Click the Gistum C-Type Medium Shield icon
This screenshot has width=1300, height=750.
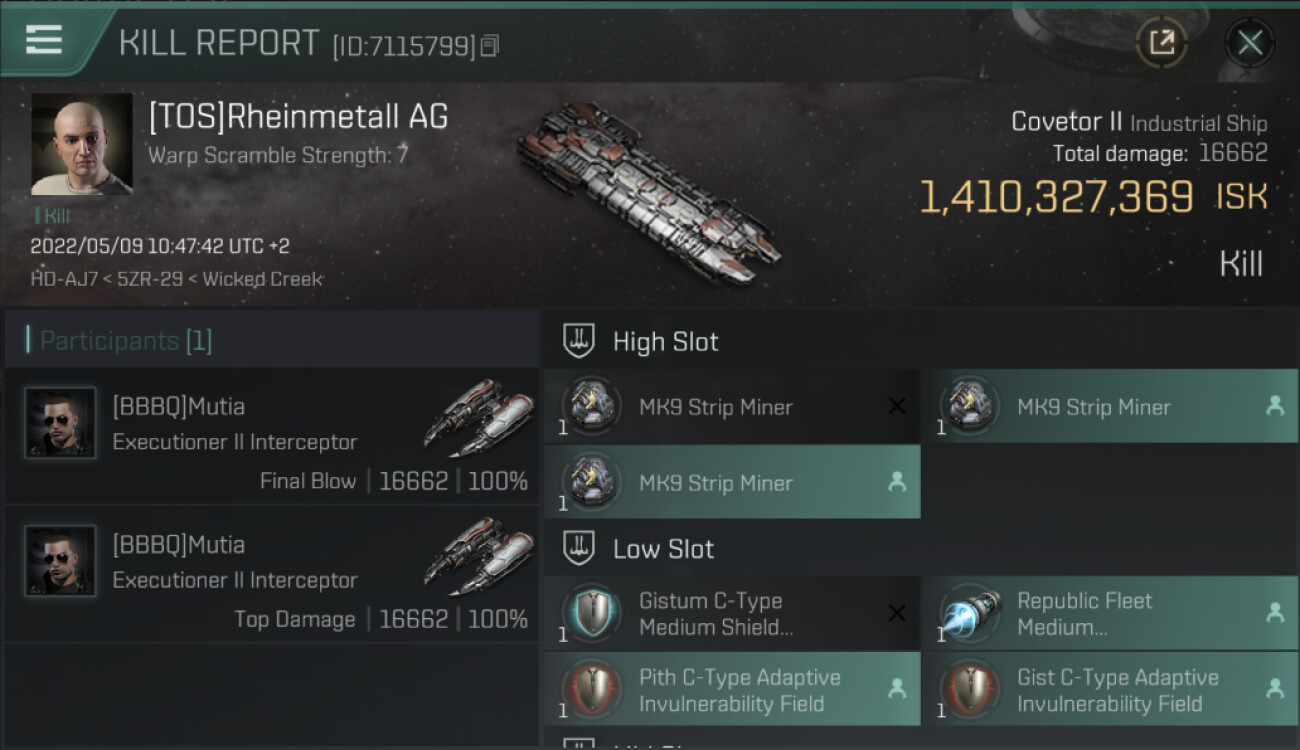click(591, 614)
